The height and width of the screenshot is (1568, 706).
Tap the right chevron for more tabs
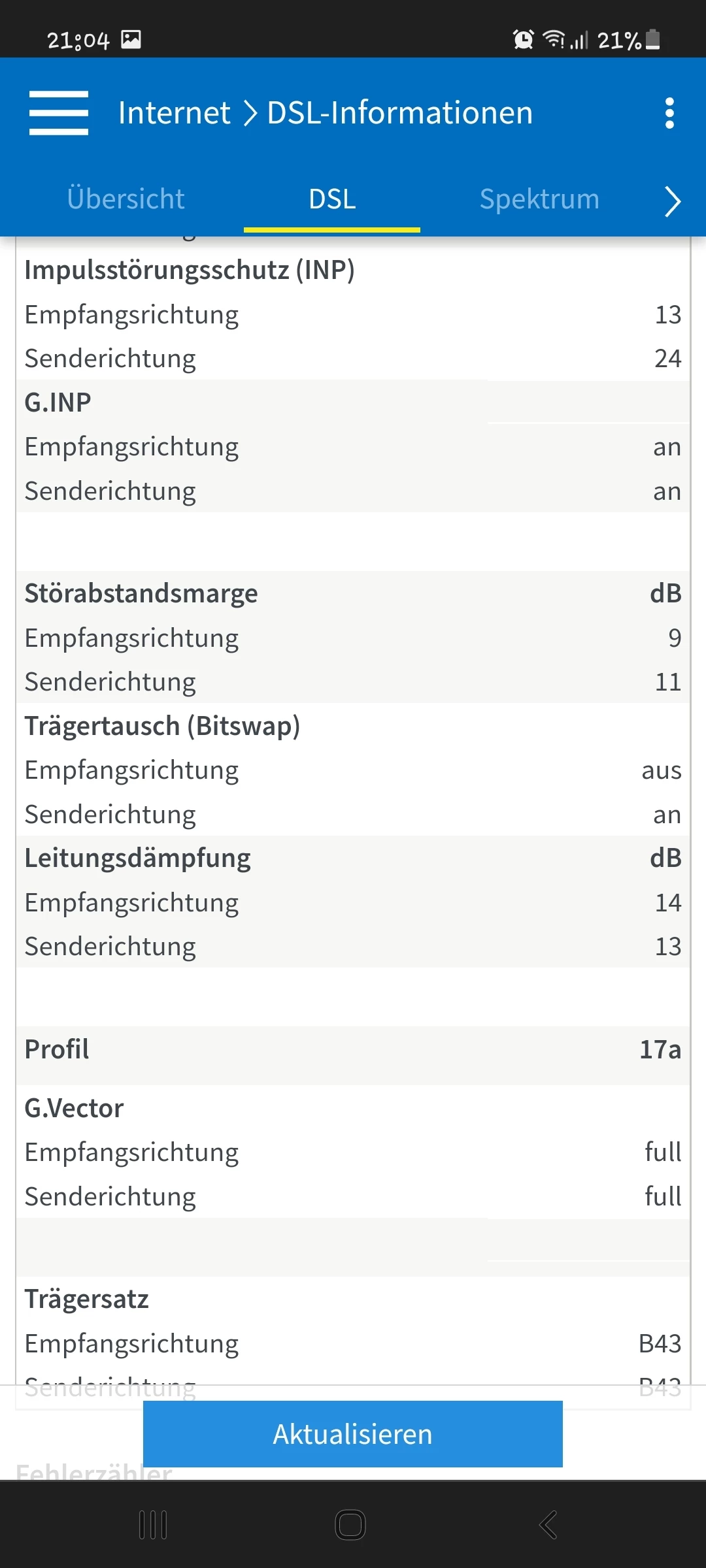673,201
